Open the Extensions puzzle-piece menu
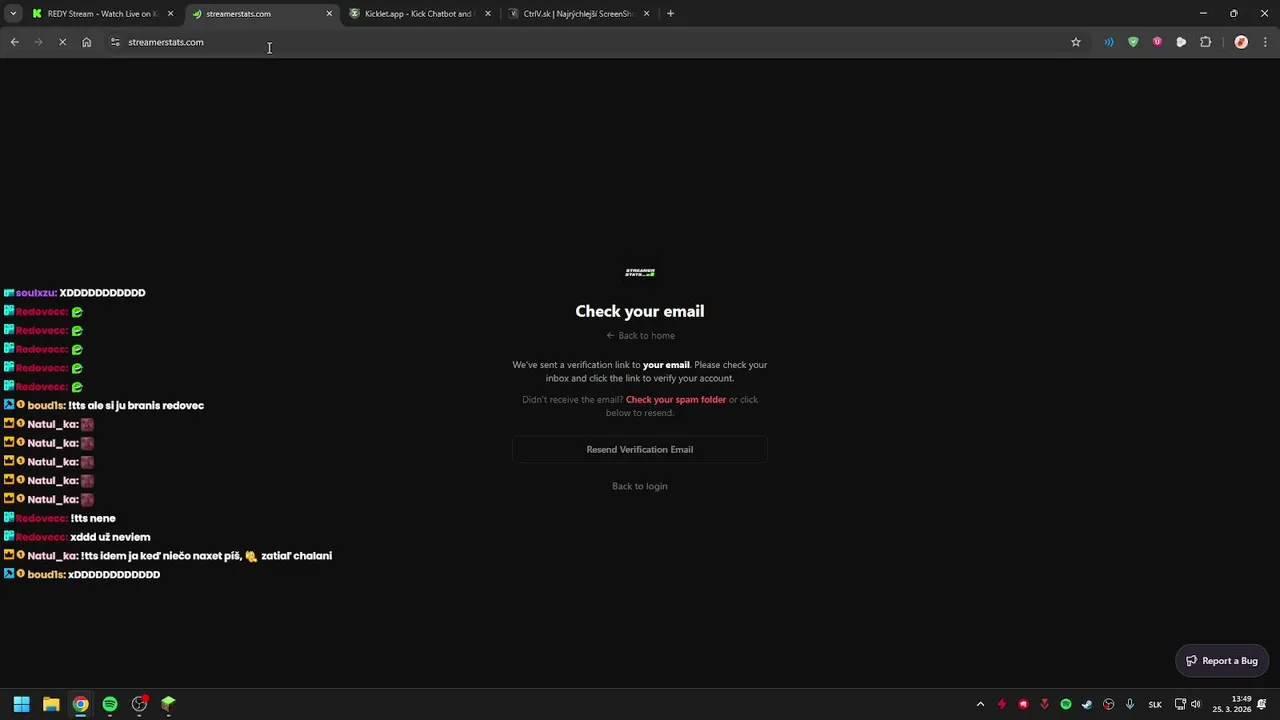 (1205, 42)
